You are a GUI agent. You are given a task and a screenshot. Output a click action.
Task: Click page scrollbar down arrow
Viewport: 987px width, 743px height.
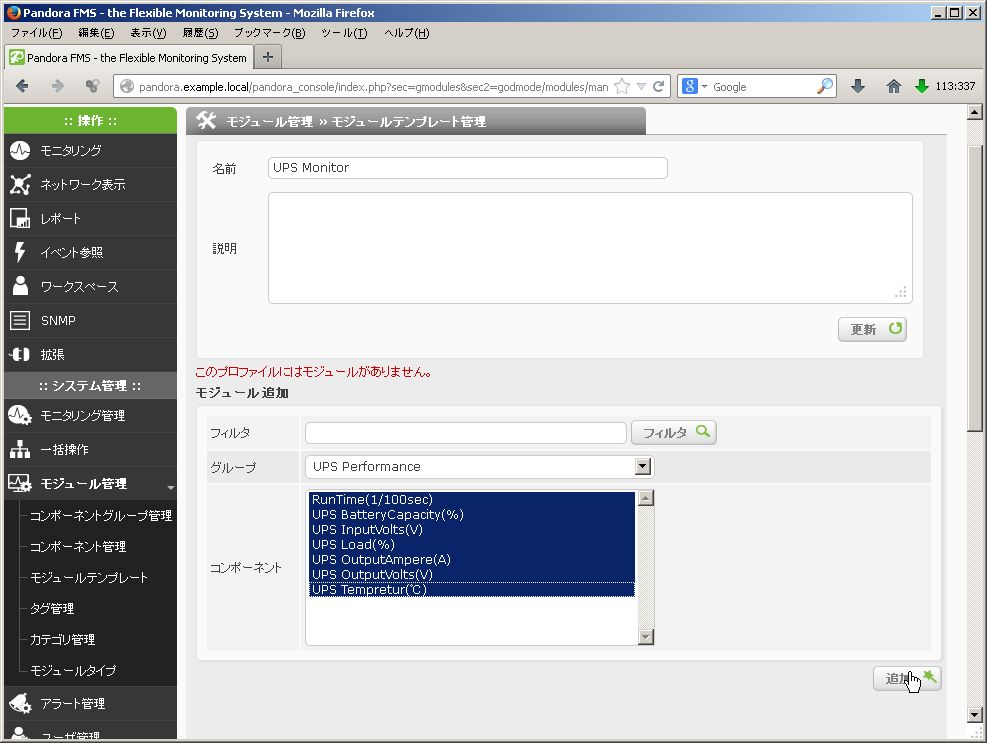pyautogui.click(x=974, y=715)
